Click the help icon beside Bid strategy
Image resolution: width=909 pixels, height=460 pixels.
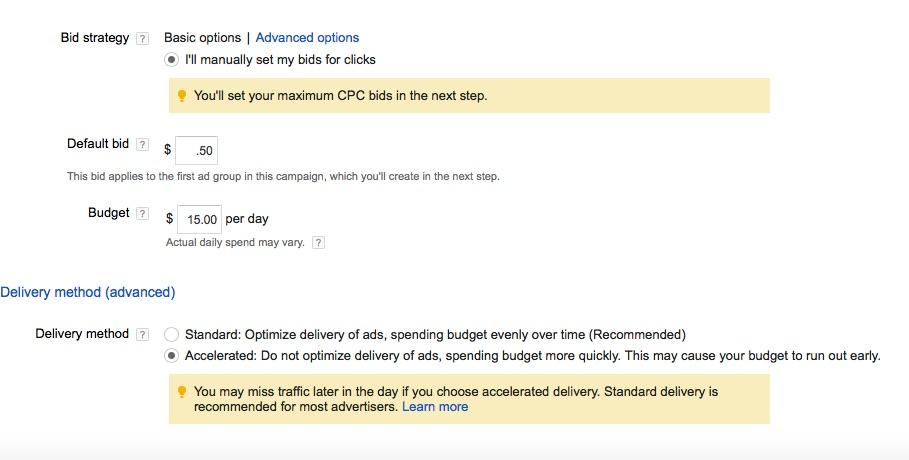tap(142, 39)
